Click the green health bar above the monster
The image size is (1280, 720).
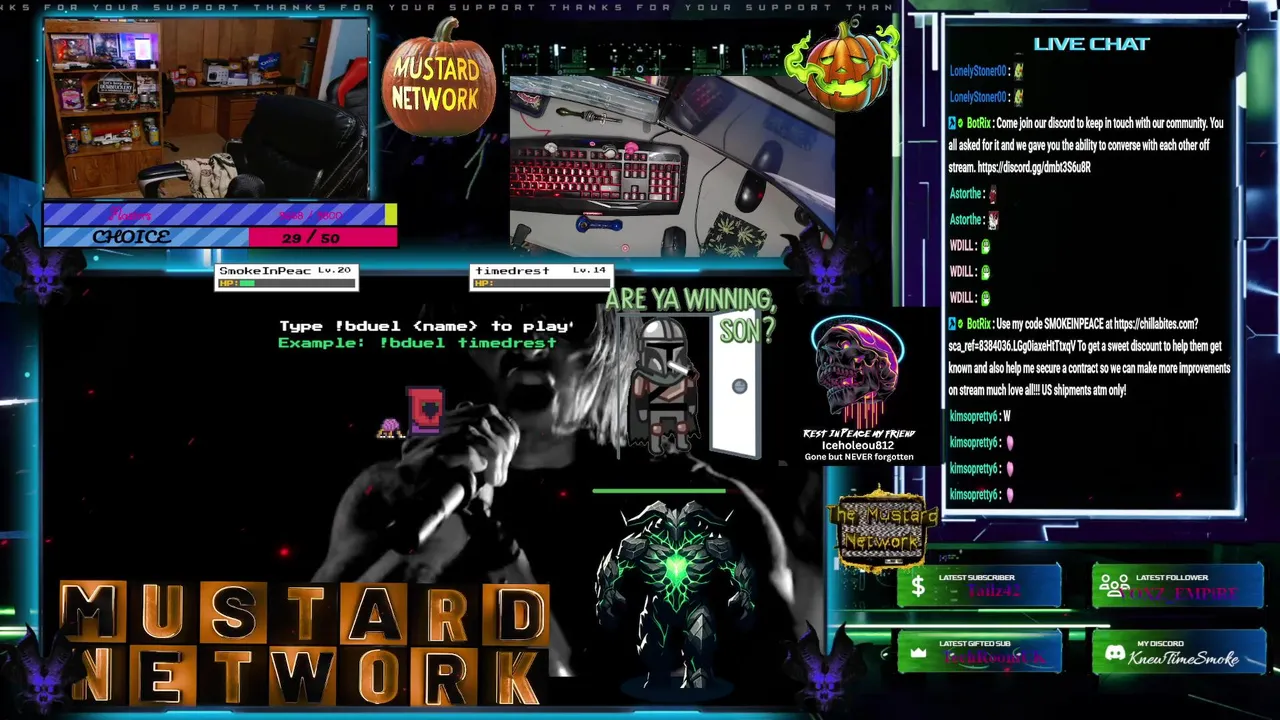tap(659, 491)
